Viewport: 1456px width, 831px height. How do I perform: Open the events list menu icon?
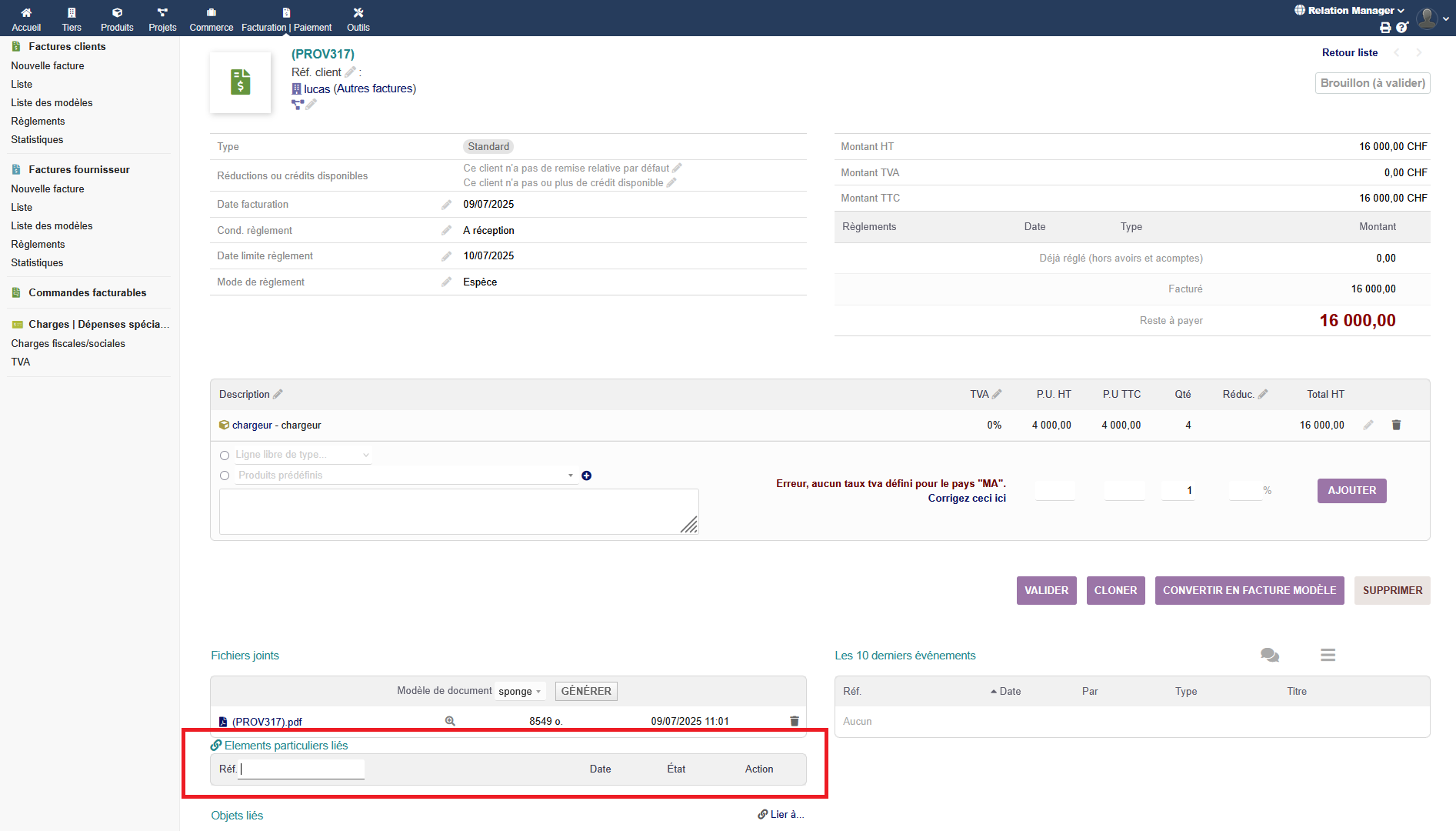pos(1328,655)
